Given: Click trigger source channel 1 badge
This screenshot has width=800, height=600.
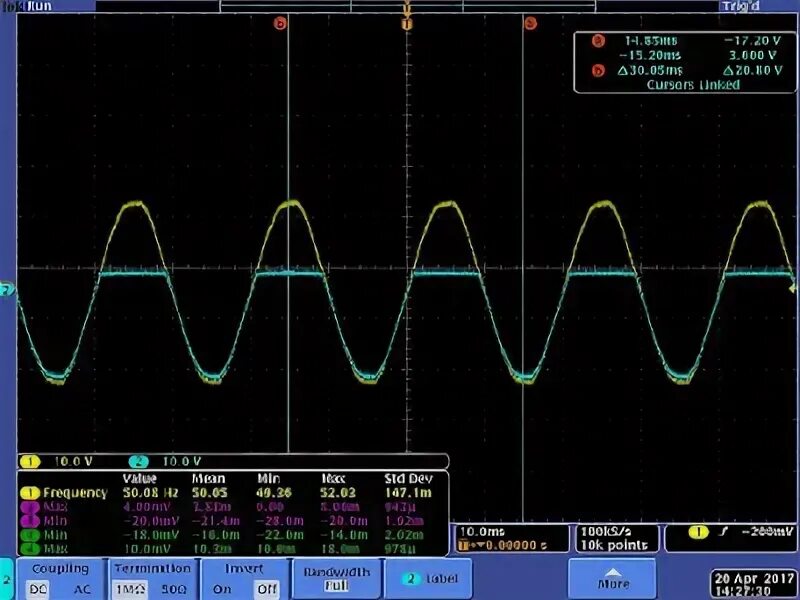Looking at the screenshot, I should coord(698,532).
